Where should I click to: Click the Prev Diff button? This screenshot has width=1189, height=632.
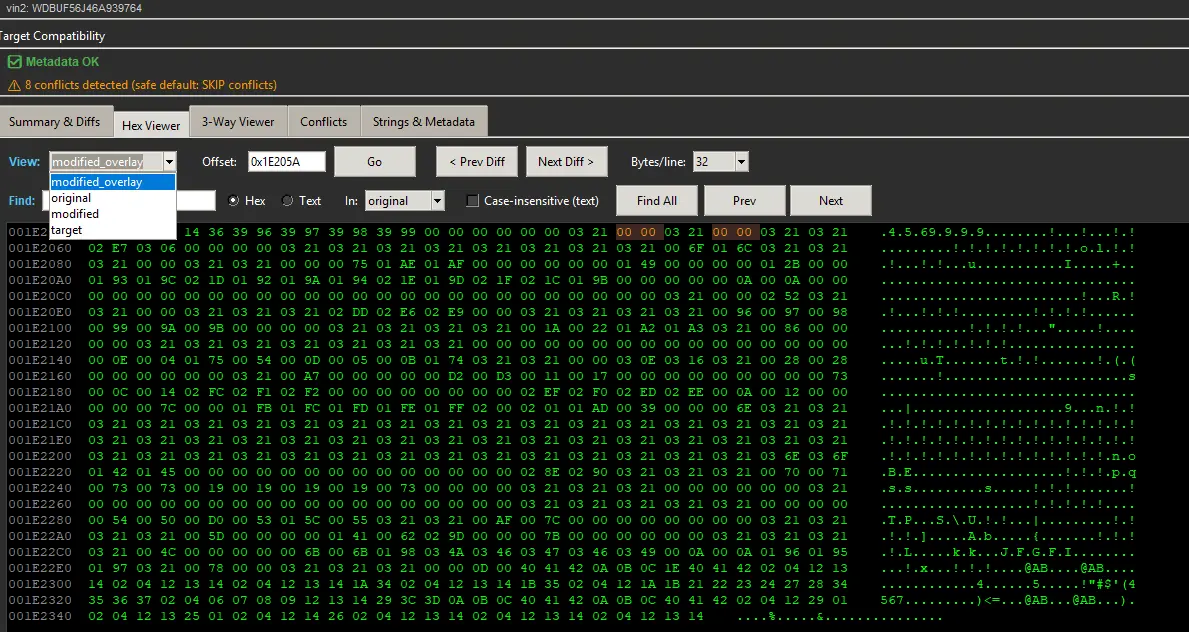(x=476, y=161)
